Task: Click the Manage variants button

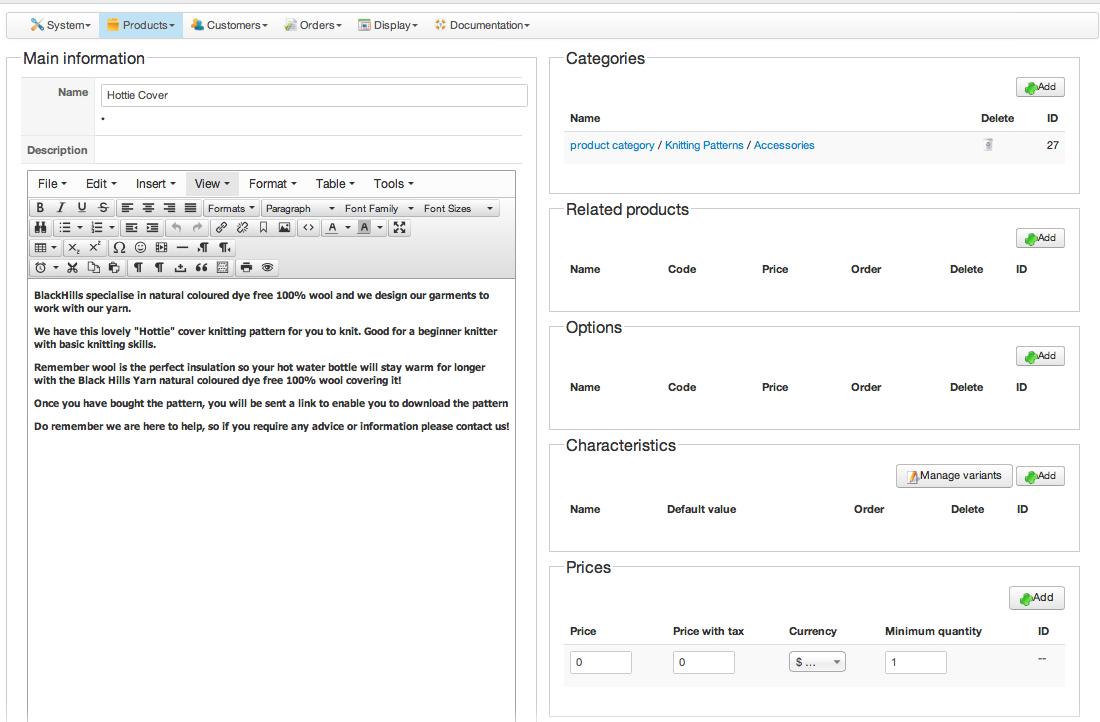Action: [954, 476]
